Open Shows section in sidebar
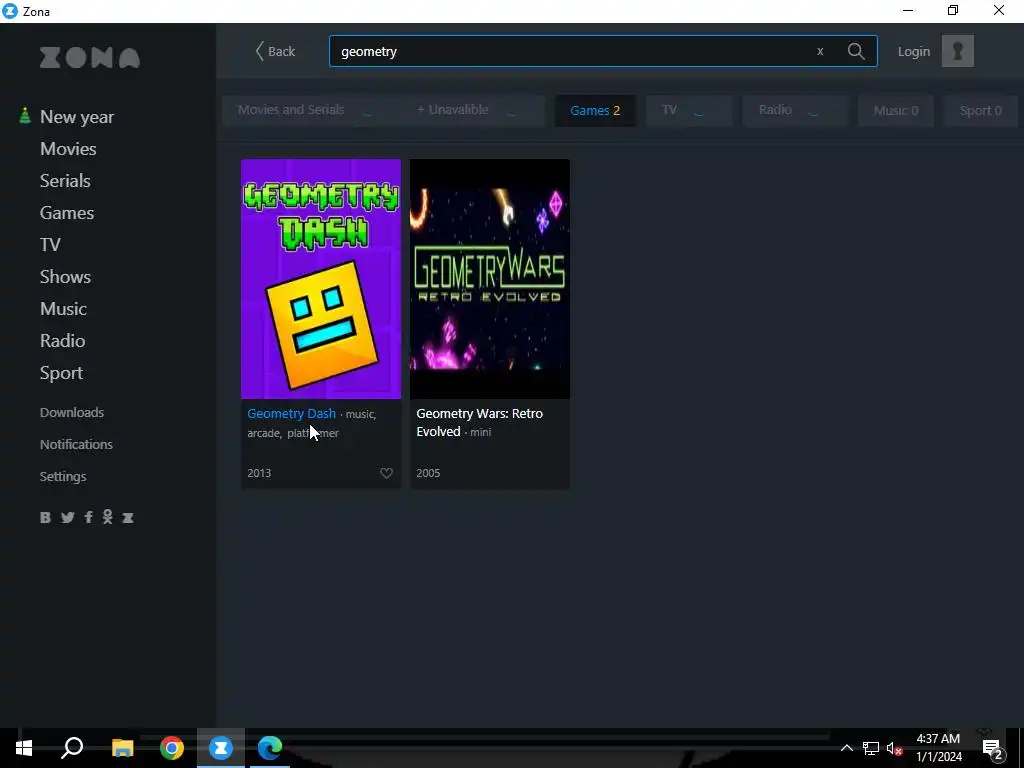This screenshot has height=768, width=1024. pyautogui.click(x=65, y=276)
